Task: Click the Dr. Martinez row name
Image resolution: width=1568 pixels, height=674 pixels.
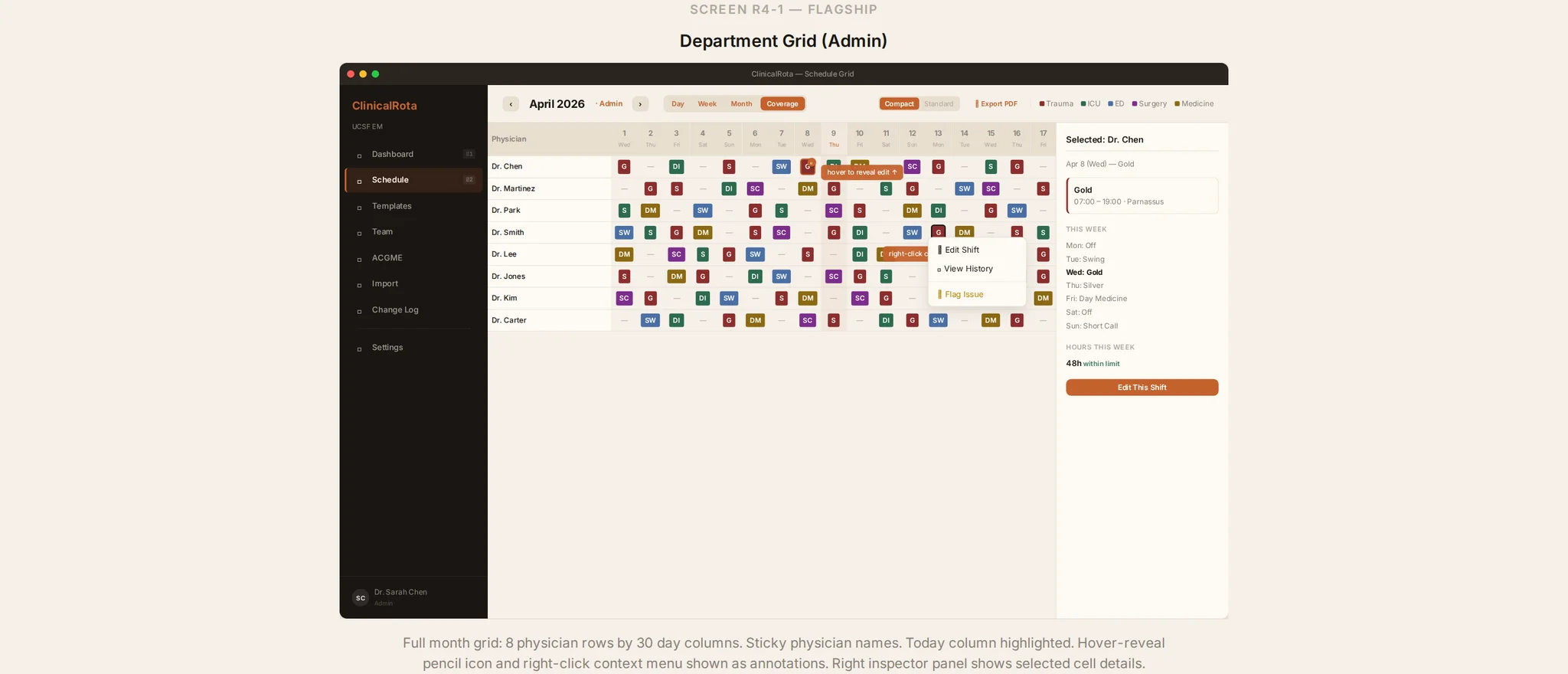Action: click(x=514, y=188)
